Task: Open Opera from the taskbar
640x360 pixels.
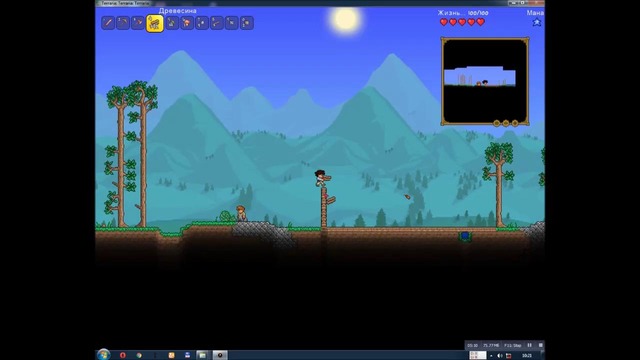Action: 122,355
